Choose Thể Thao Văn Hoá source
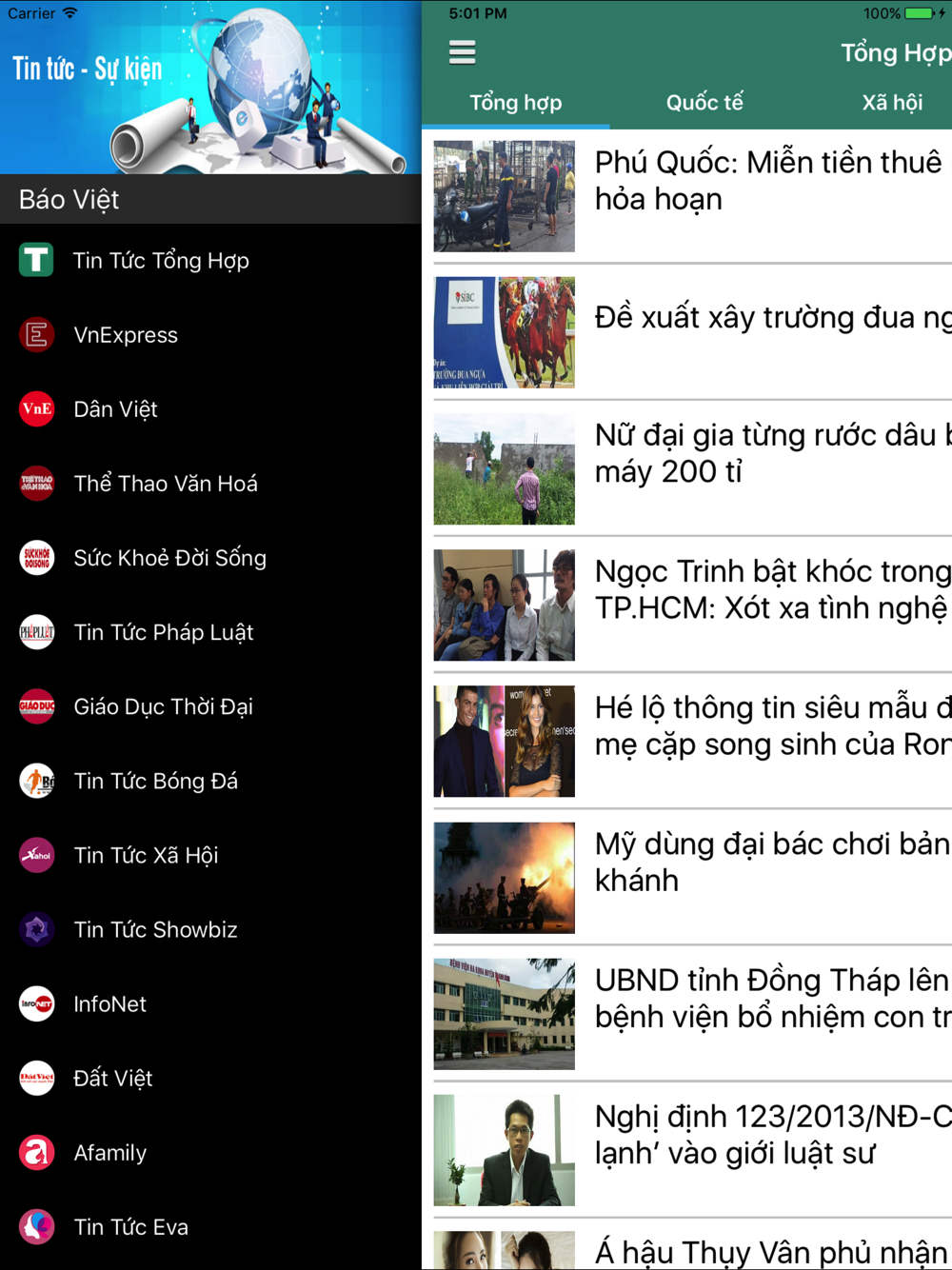Image resolution: width=952 pixels, height=1270 pixels. [210, 483]
